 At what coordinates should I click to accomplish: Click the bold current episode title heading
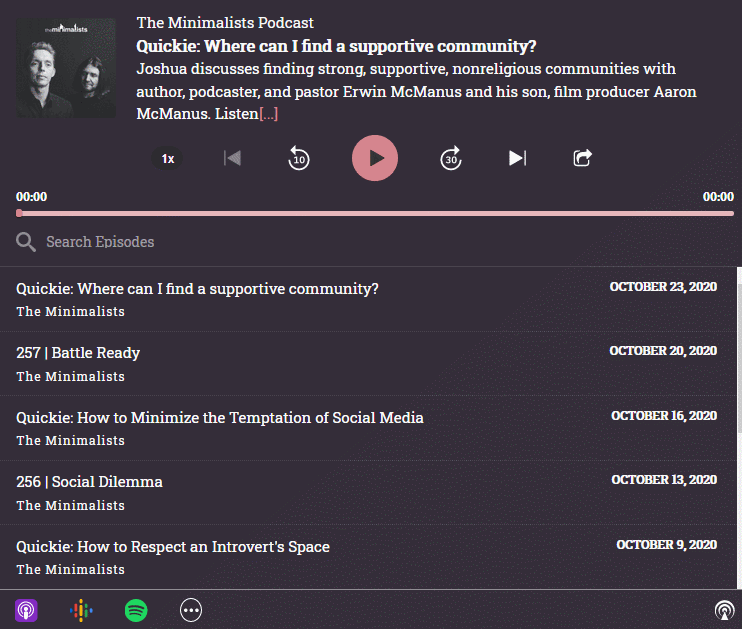pos(336,46)
